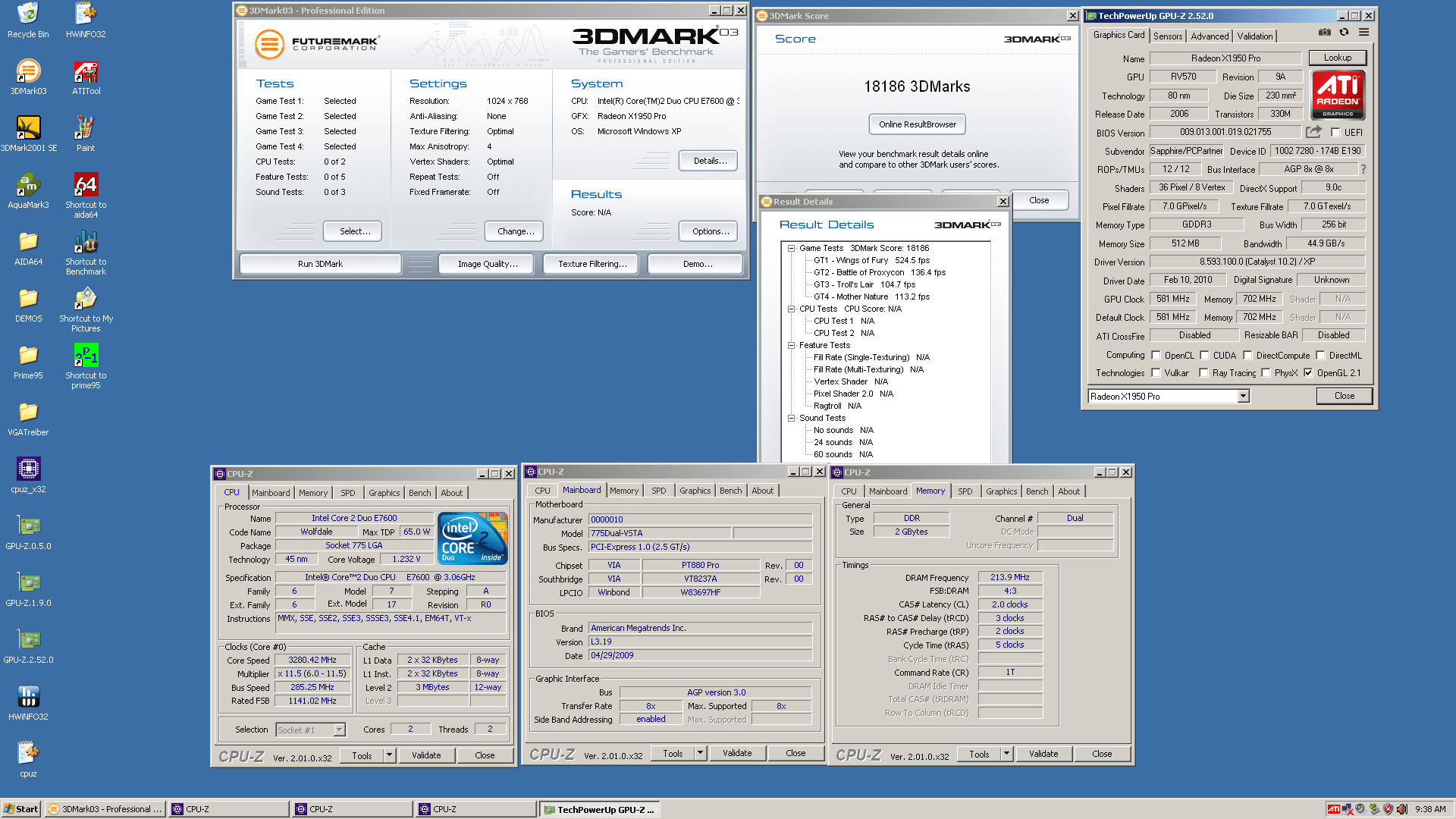The image size is (1456, 819).
Task: Switch to the Advanced tab in GPU-Z
Action: (1209, 36)
